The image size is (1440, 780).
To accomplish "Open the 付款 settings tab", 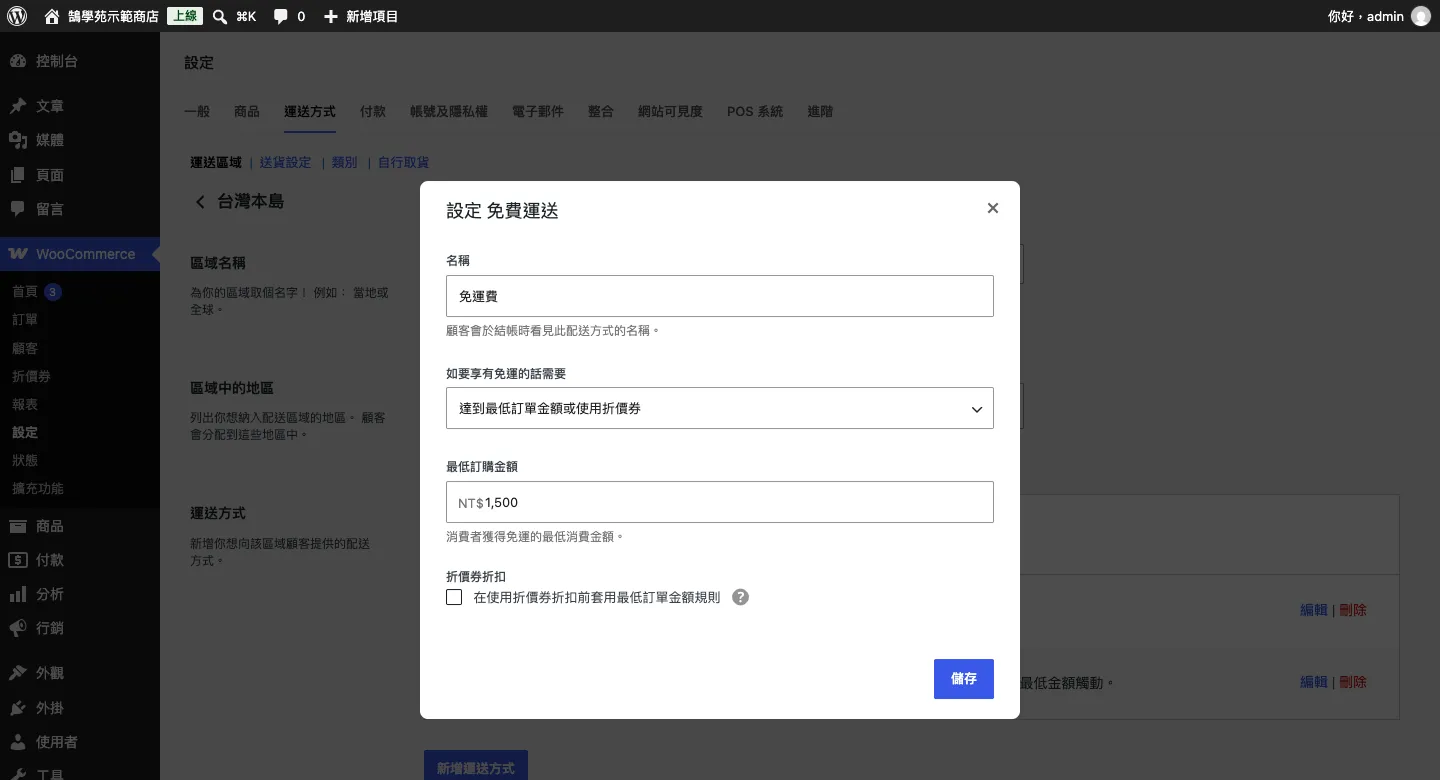I will 373,112.
